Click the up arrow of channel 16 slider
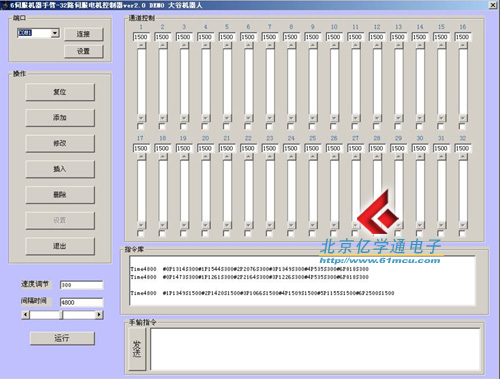The width and height of the screenshot is (500, 379). (x=463, y=46)
